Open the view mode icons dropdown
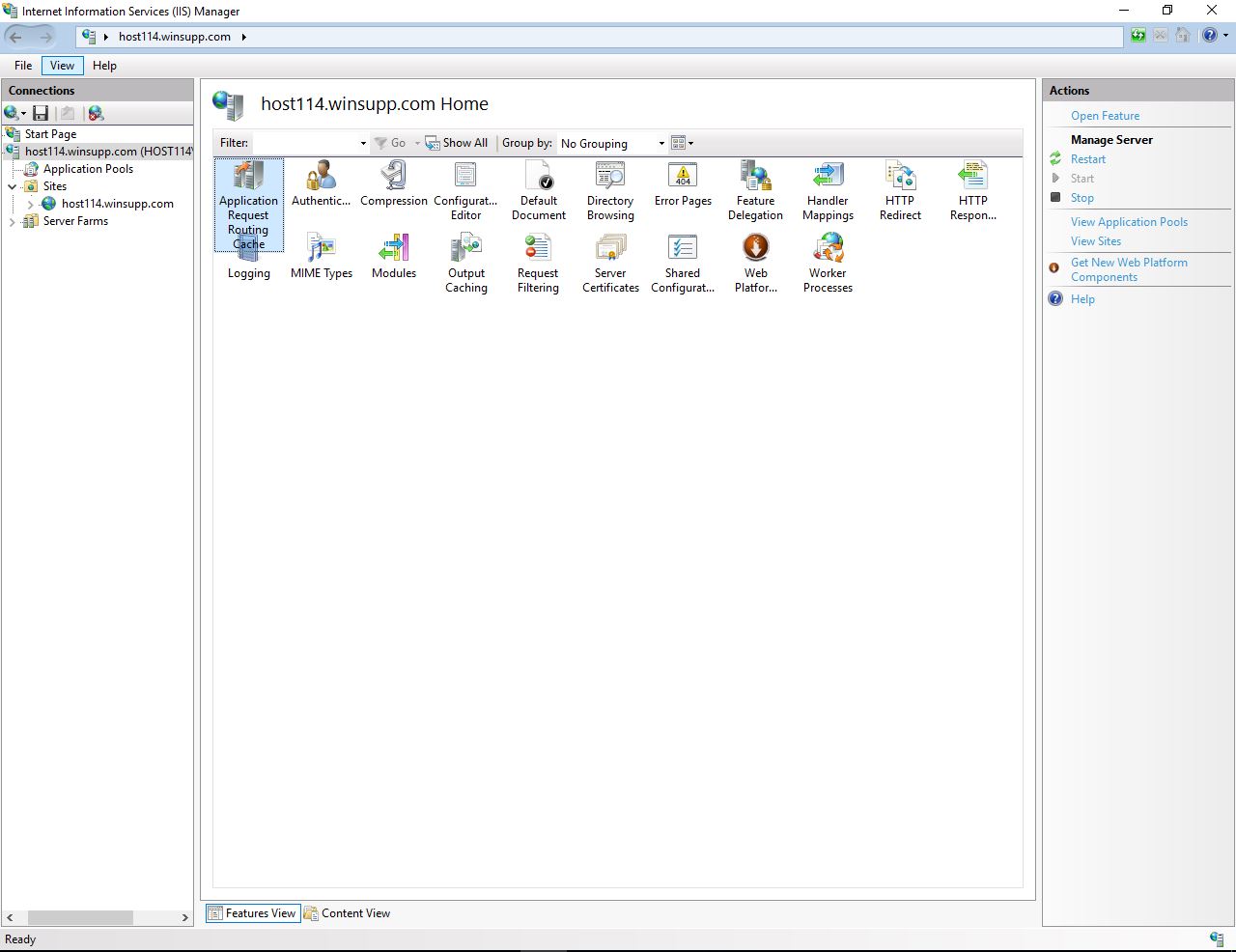The image size is (1236, 952). click(683, 143)
